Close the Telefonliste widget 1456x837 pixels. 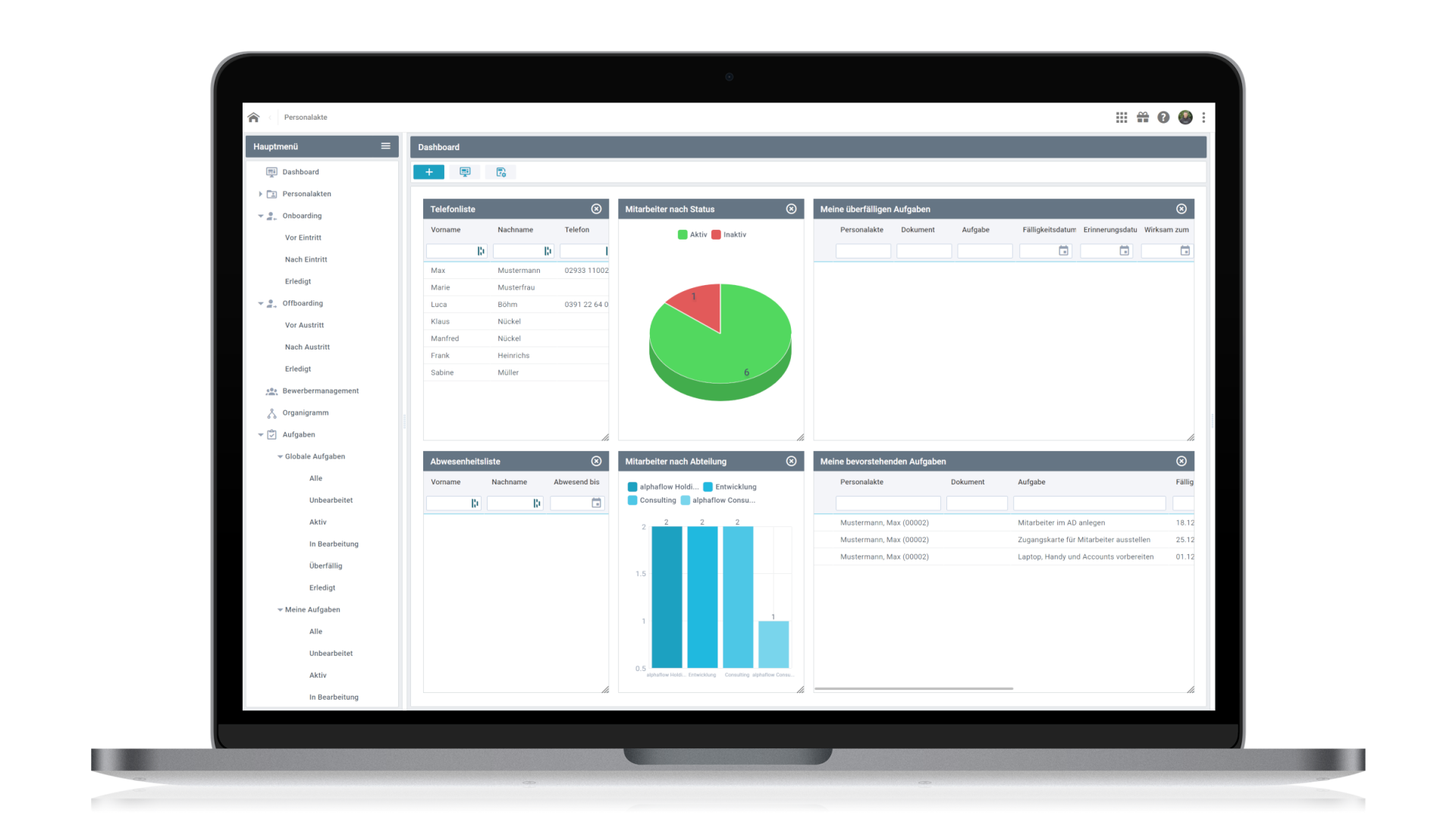point(597,208)
